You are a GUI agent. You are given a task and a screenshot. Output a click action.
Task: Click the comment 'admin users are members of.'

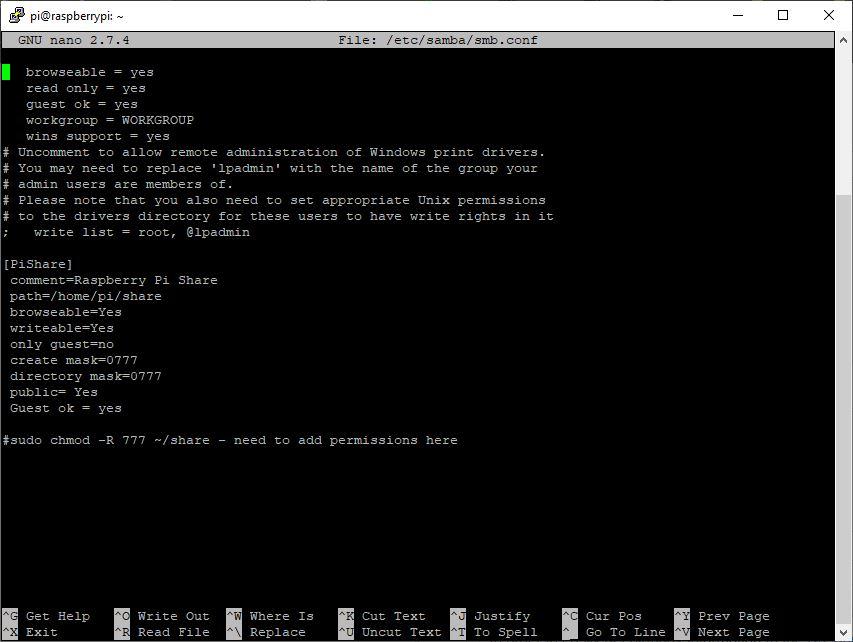[118, 184]
